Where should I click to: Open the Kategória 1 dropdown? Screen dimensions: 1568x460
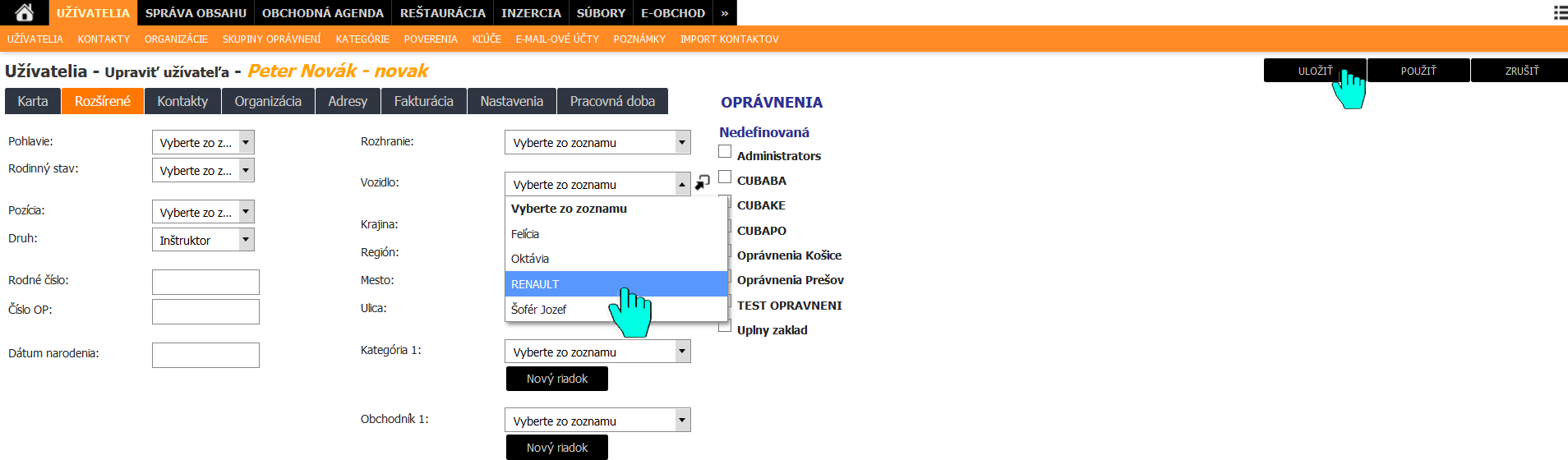click(597, 352)
